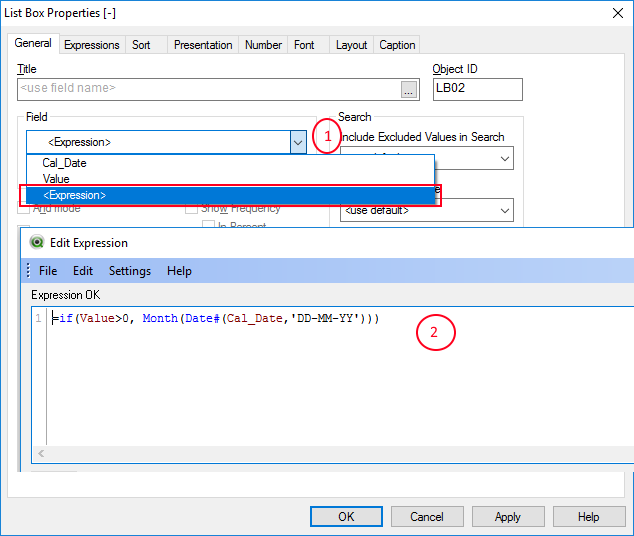Open the Font tab
This screenshot has width=634, height=536.
point(304,45)
